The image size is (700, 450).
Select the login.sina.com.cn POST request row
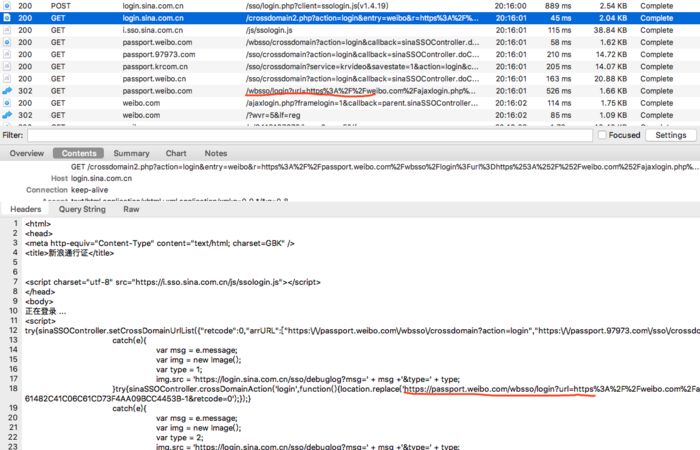pyautogui.click(x=350, y=6)
